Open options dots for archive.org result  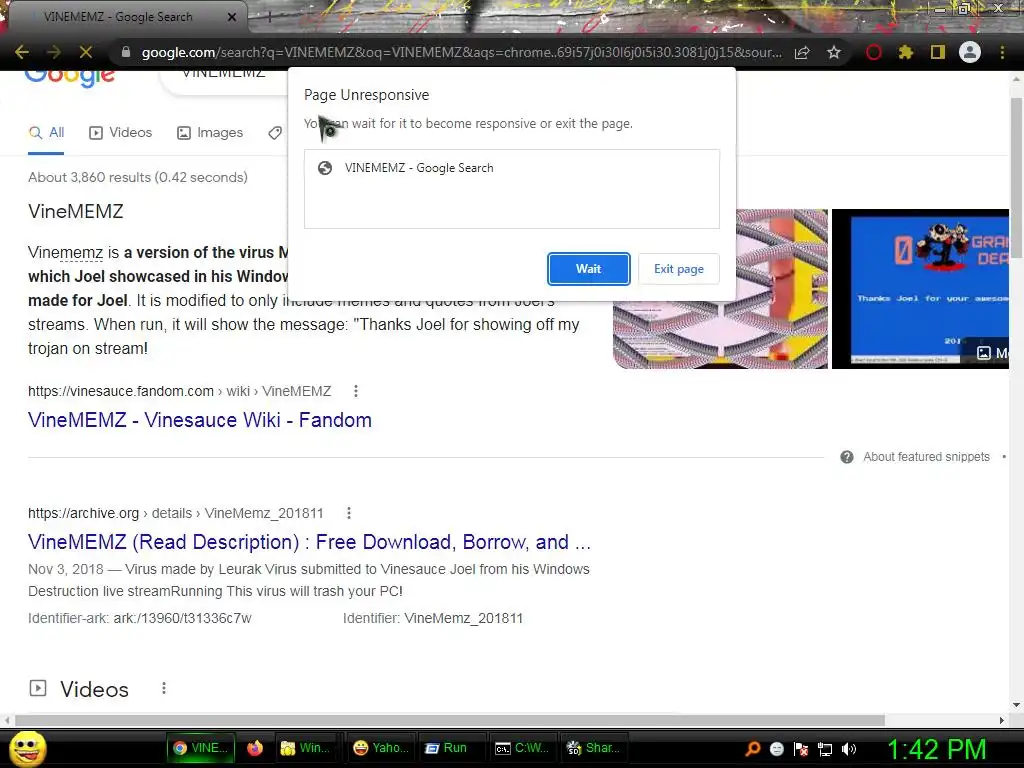(349, 513)
